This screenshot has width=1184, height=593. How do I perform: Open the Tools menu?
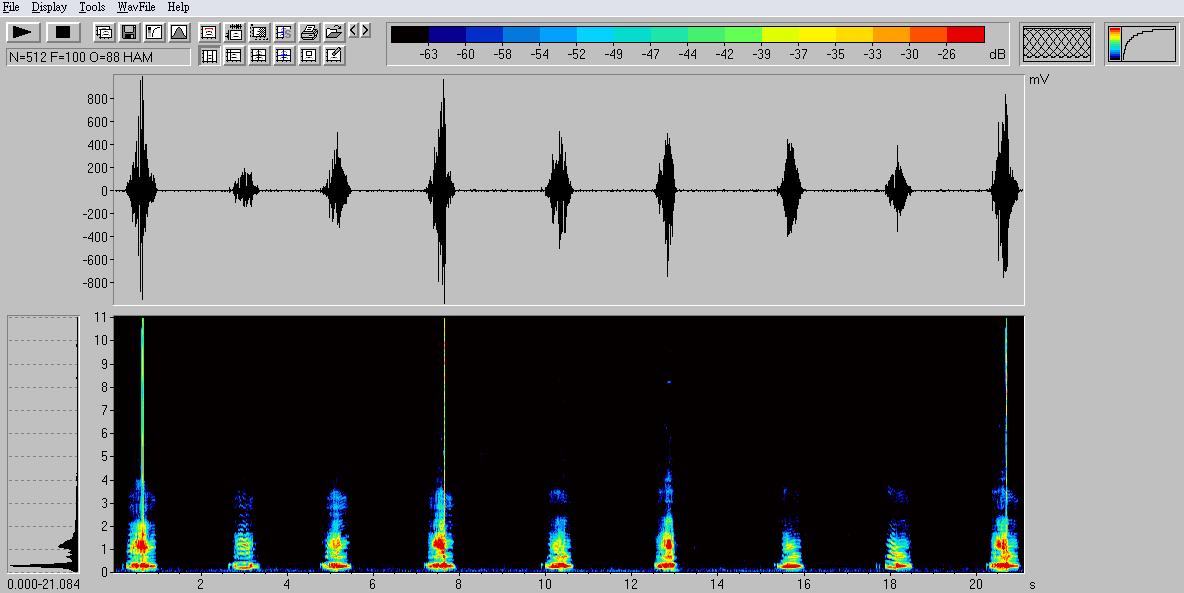pos(92,7)
